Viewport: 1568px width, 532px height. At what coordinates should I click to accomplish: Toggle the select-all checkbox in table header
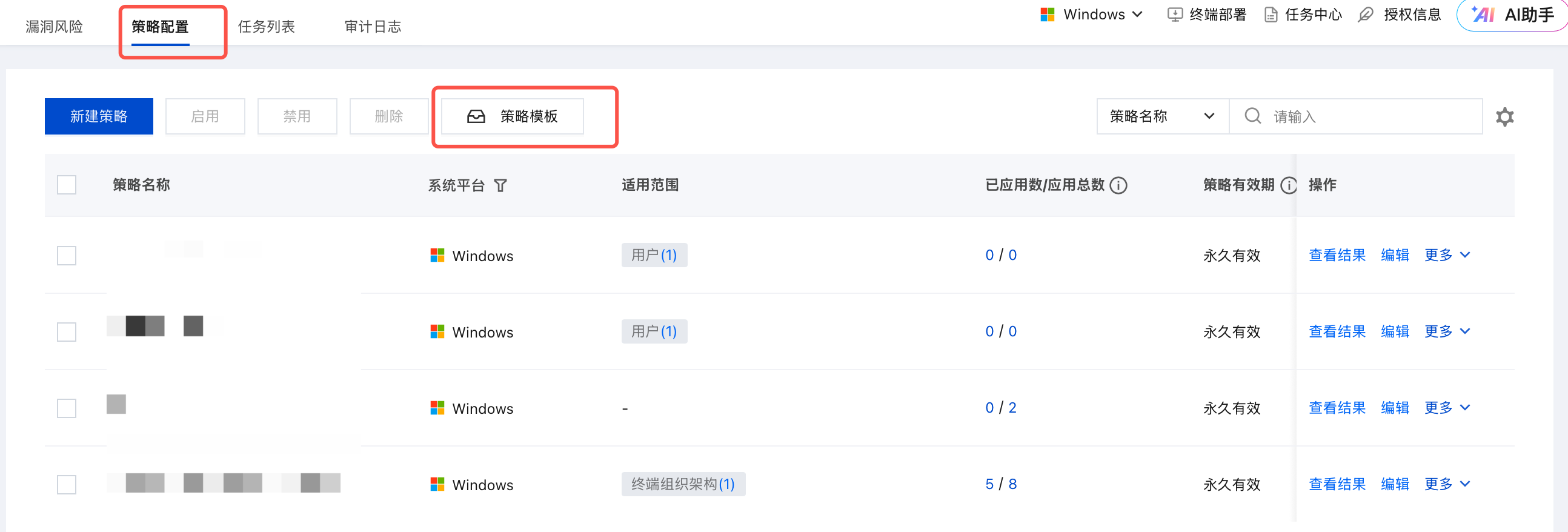(x=67, y=185)
